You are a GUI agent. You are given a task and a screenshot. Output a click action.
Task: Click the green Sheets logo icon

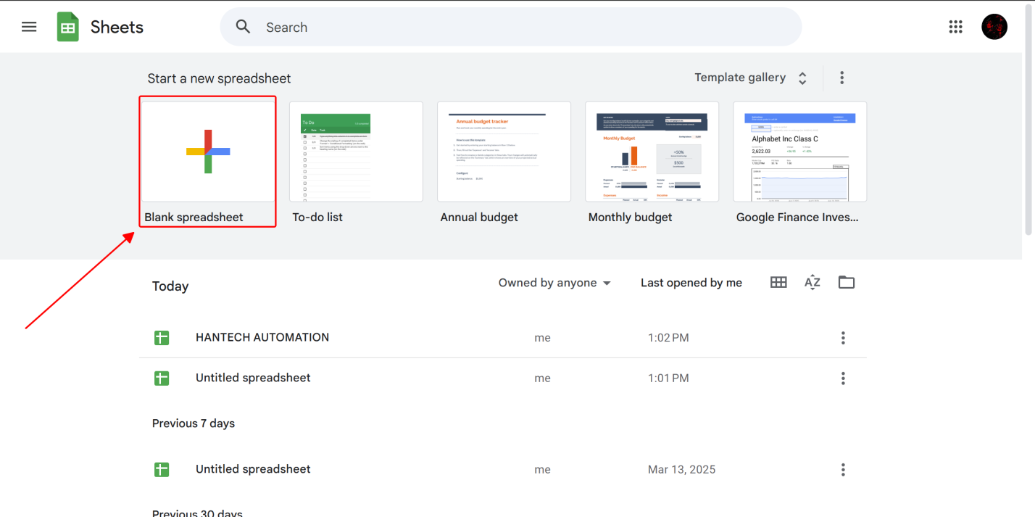pos(68,27)
